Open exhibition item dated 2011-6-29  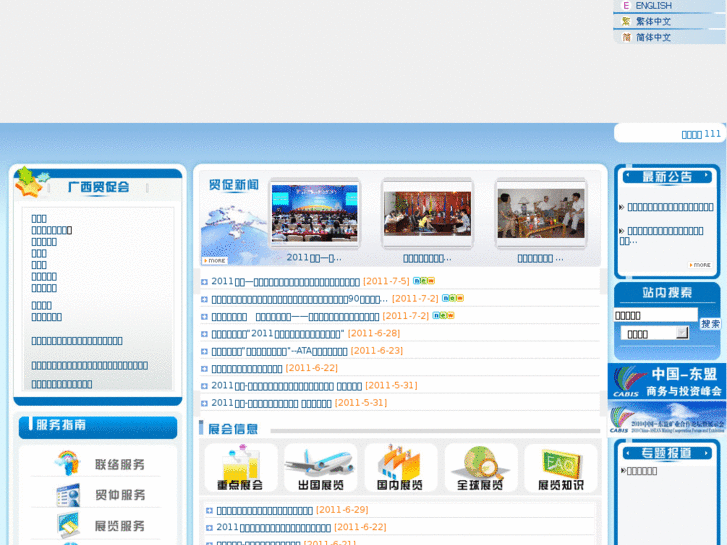click(x=264, y=510)
